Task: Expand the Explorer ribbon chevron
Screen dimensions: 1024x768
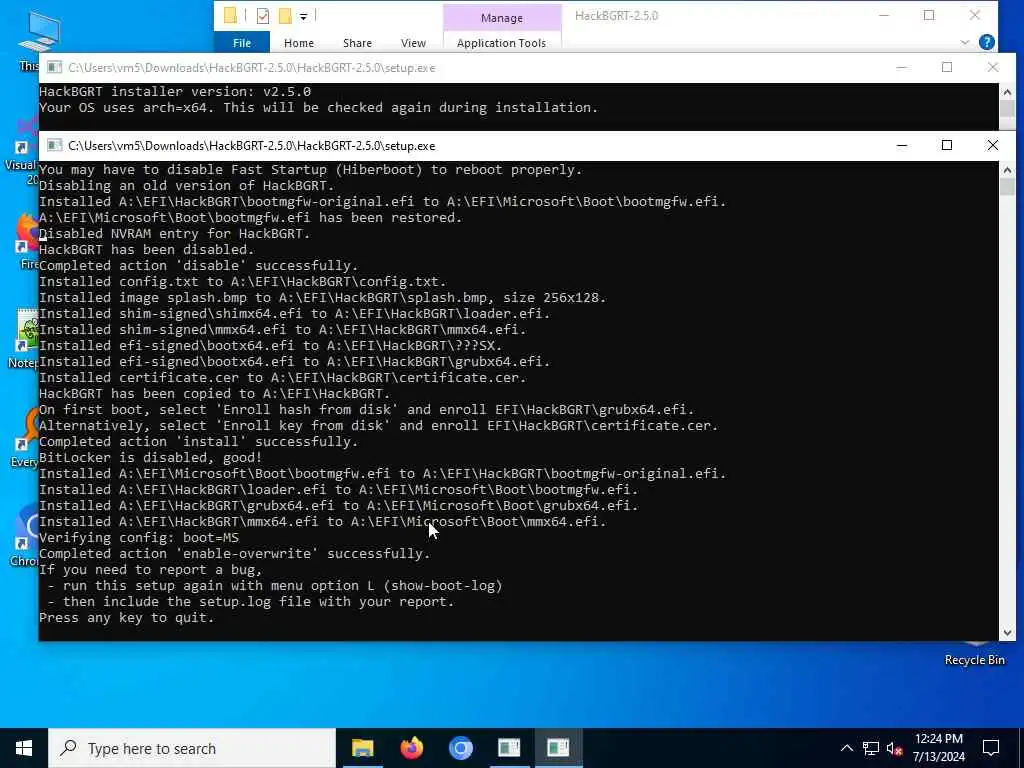Action: pyautogui.click(x=965, y=42)
